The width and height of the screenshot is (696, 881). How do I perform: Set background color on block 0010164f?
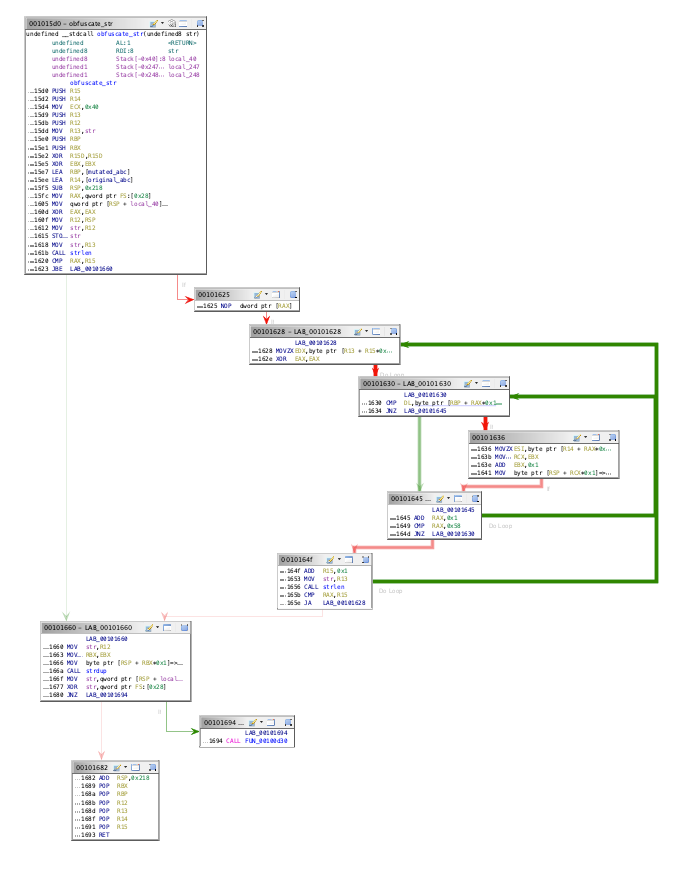pyautogui.click(x=330, y=560)
